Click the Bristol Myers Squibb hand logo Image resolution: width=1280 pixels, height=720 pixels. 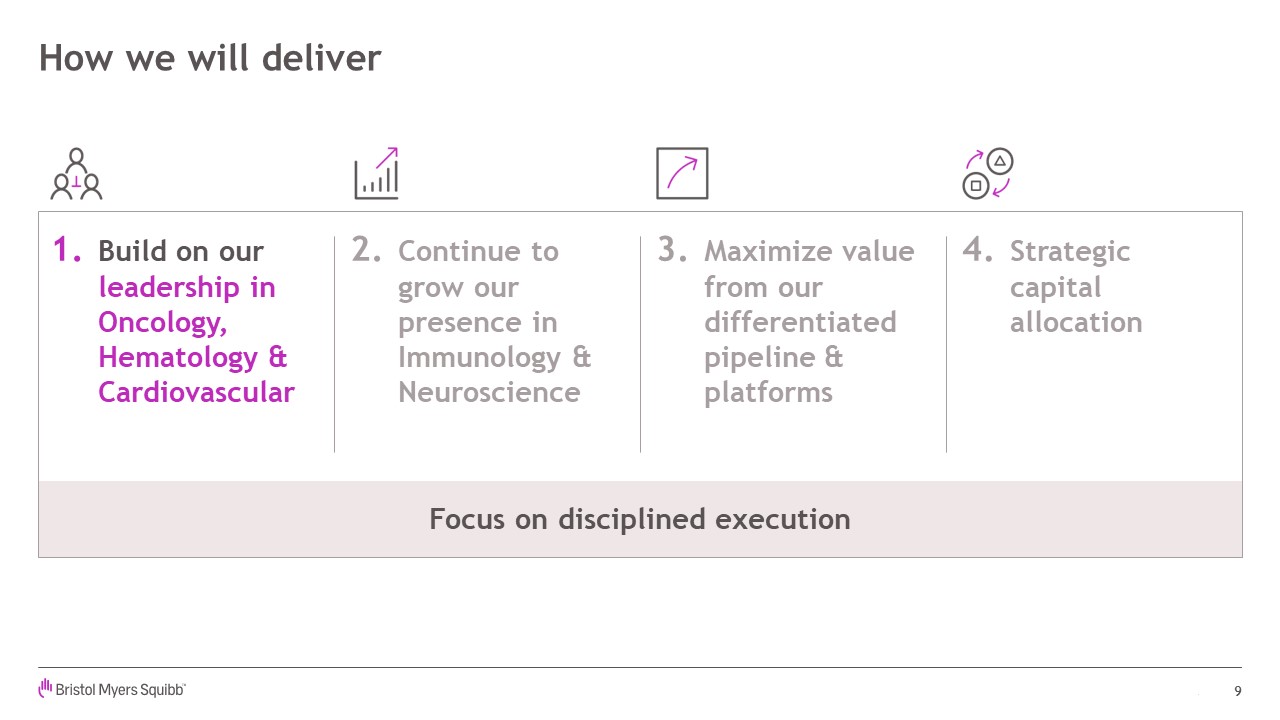click(45, 688)
